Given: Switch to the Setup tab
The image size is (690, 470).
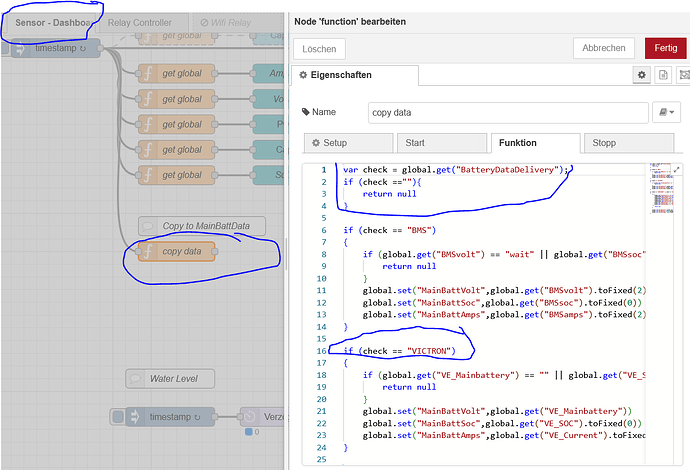Looking at the screenshot, I should point(347,143).
